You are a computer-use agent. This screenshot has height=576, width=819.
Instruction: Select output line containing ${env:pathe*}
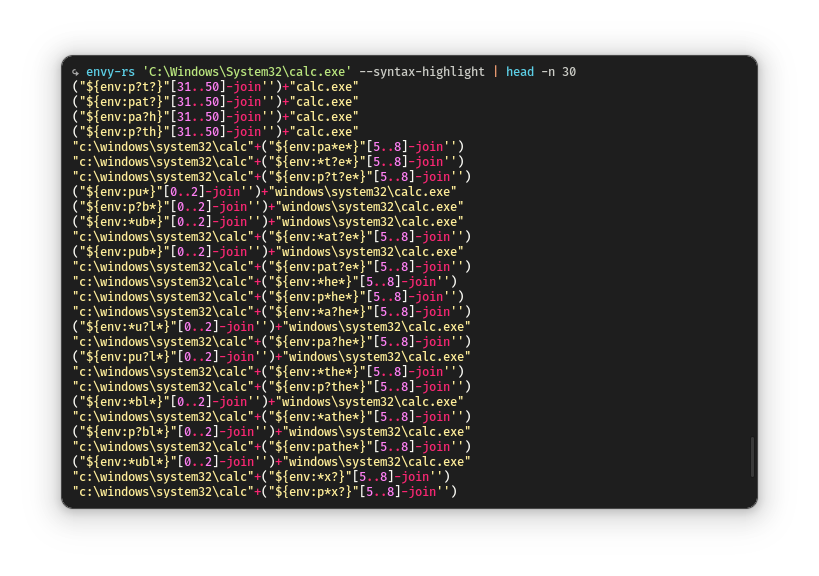click(272, 447)
